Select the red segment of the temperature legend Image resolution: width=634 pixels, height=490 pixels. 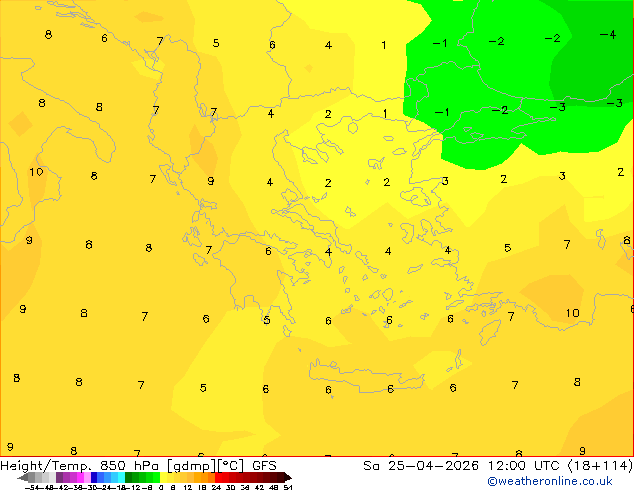(218, 477)
